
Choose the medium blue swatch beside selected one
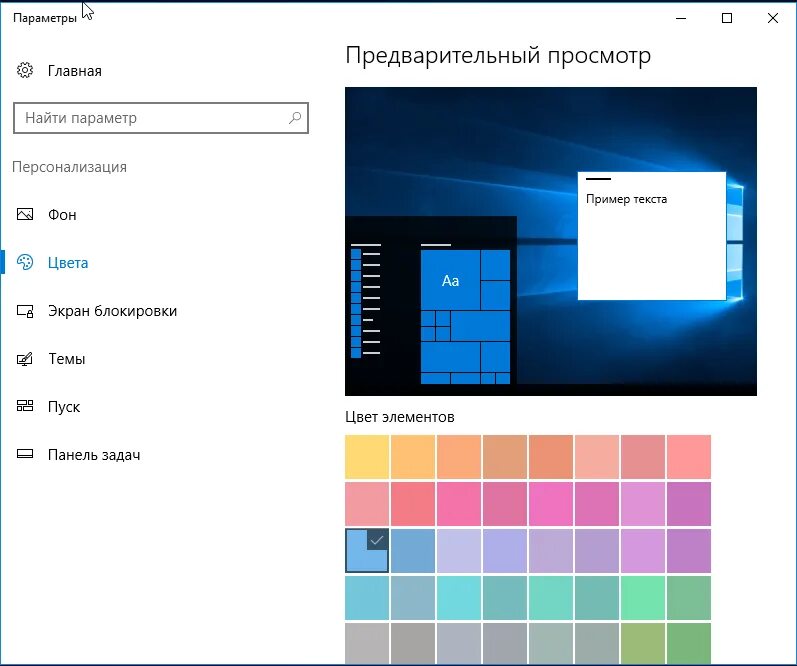413,551
